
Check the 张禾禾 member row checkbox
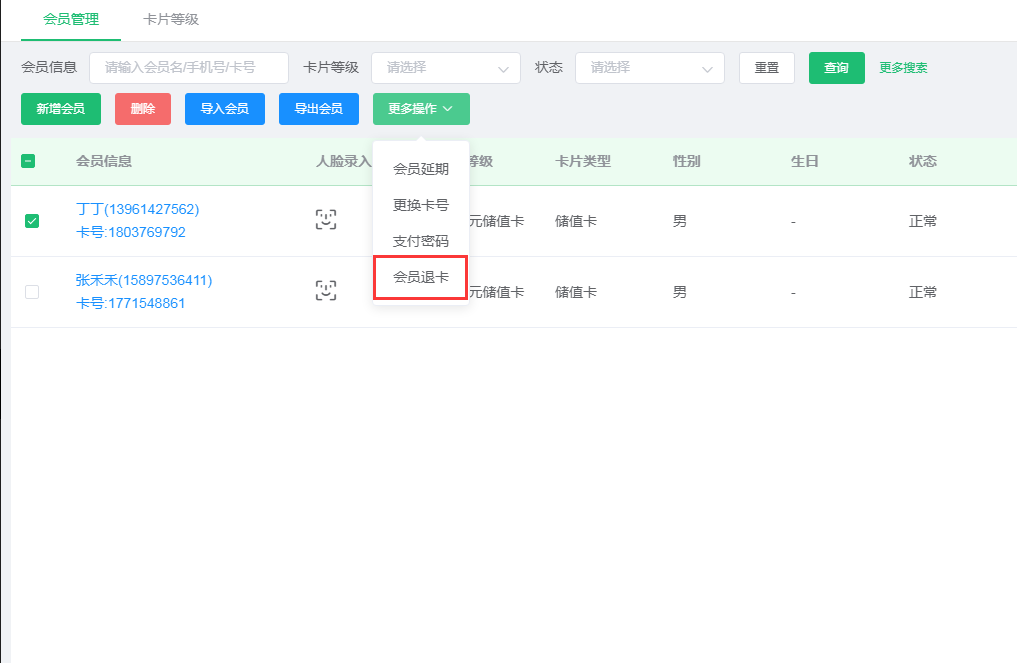tap(32, 292)
